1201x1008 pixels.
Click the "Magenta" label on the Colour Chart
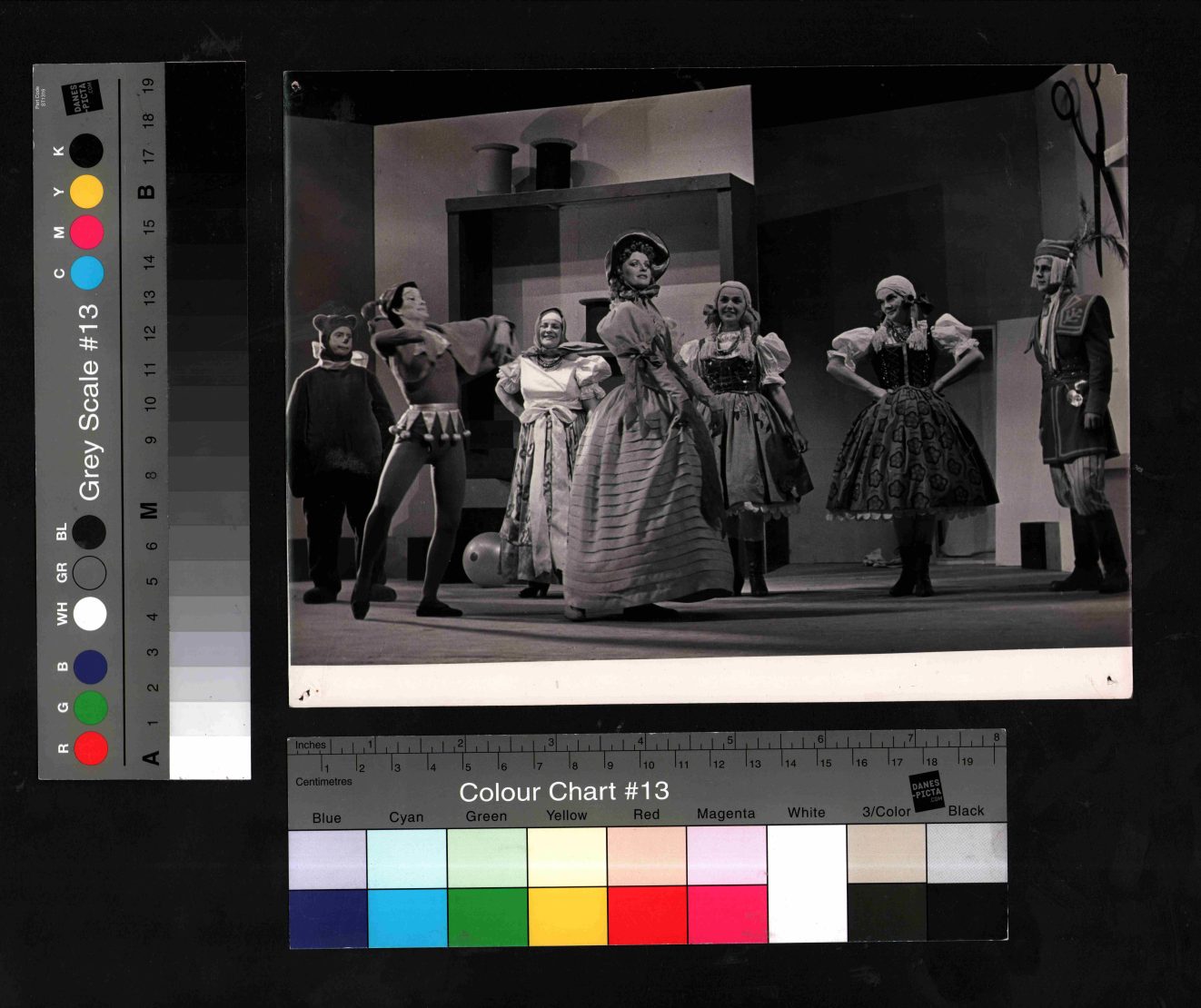pos(725,814)
